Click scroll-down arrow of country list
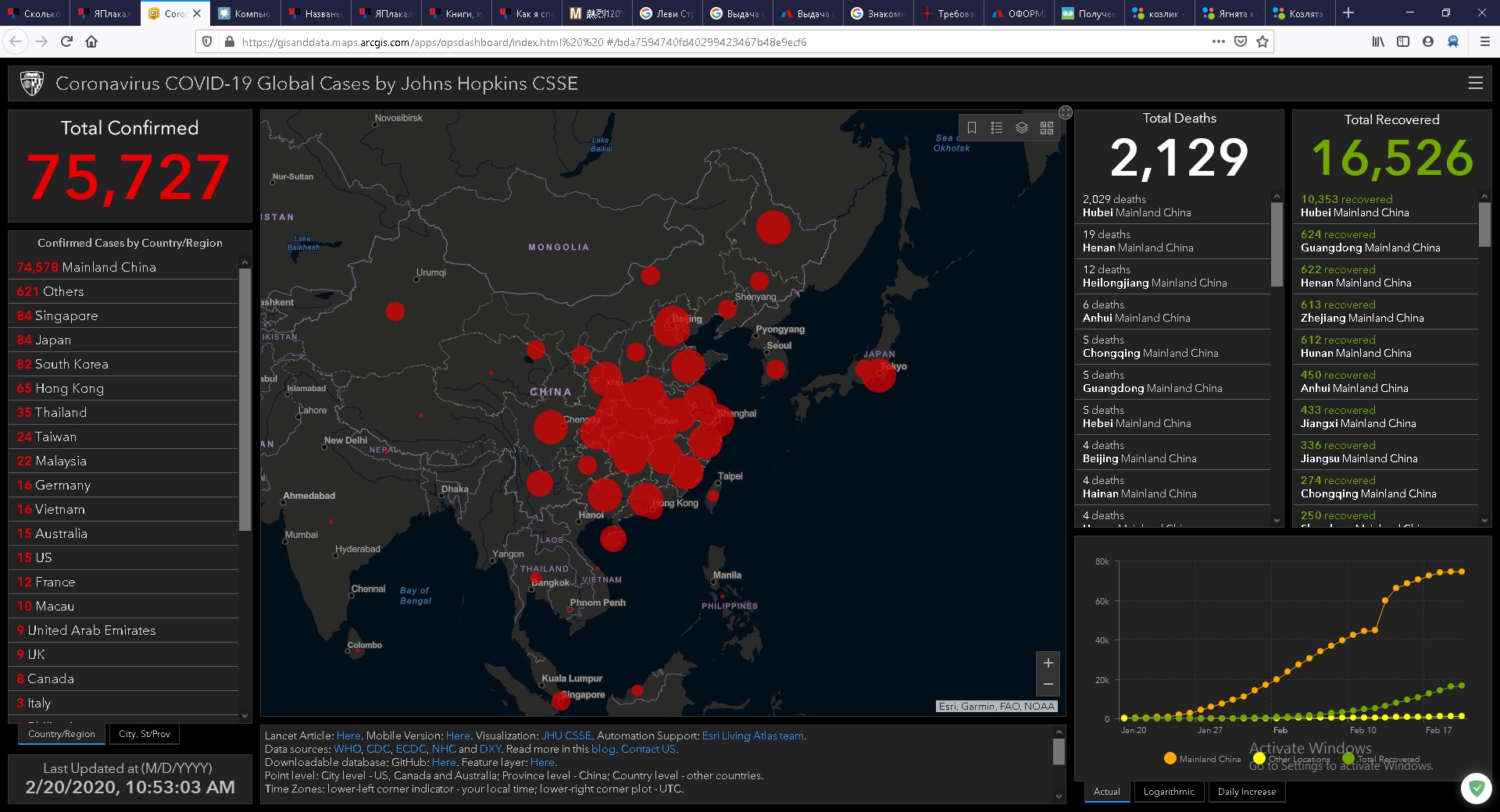1500x812 pixels. pos(245,715)
